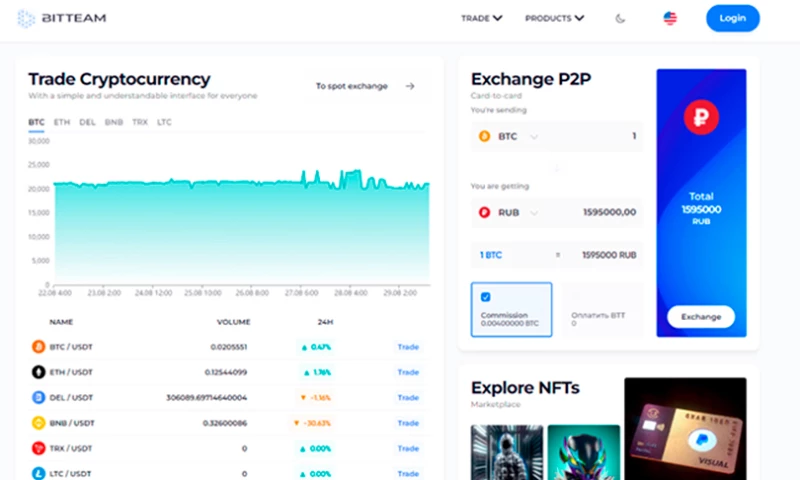The image size is (800, 480).
Task: Click the 1 BTC rate label
Action: (491, 255)
